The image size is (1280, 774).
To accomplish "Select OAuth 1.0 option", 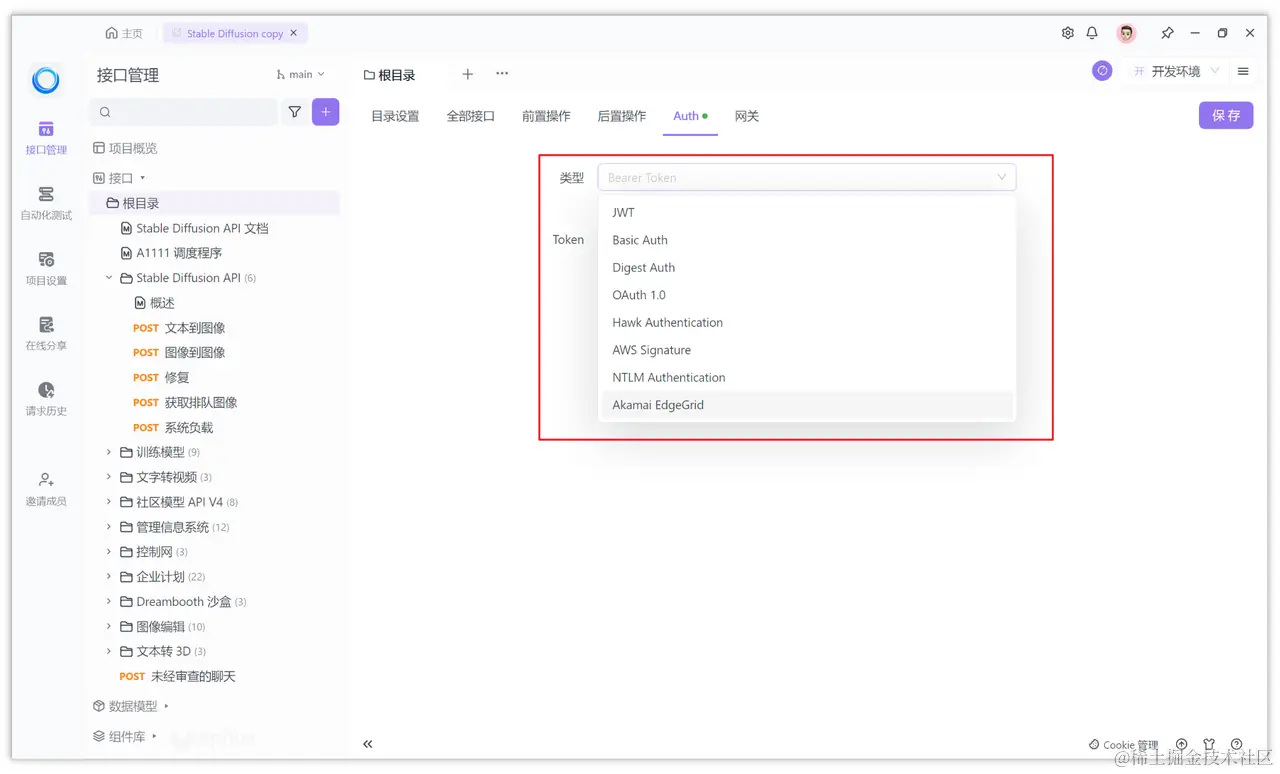I will [807, 295].
